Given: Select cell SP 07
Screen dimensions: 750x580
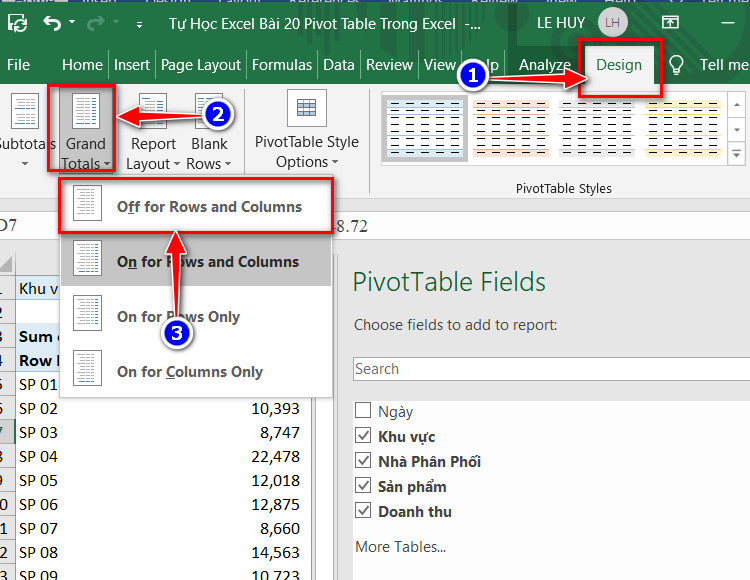Looking at the screenshot, I should [38, 528].
